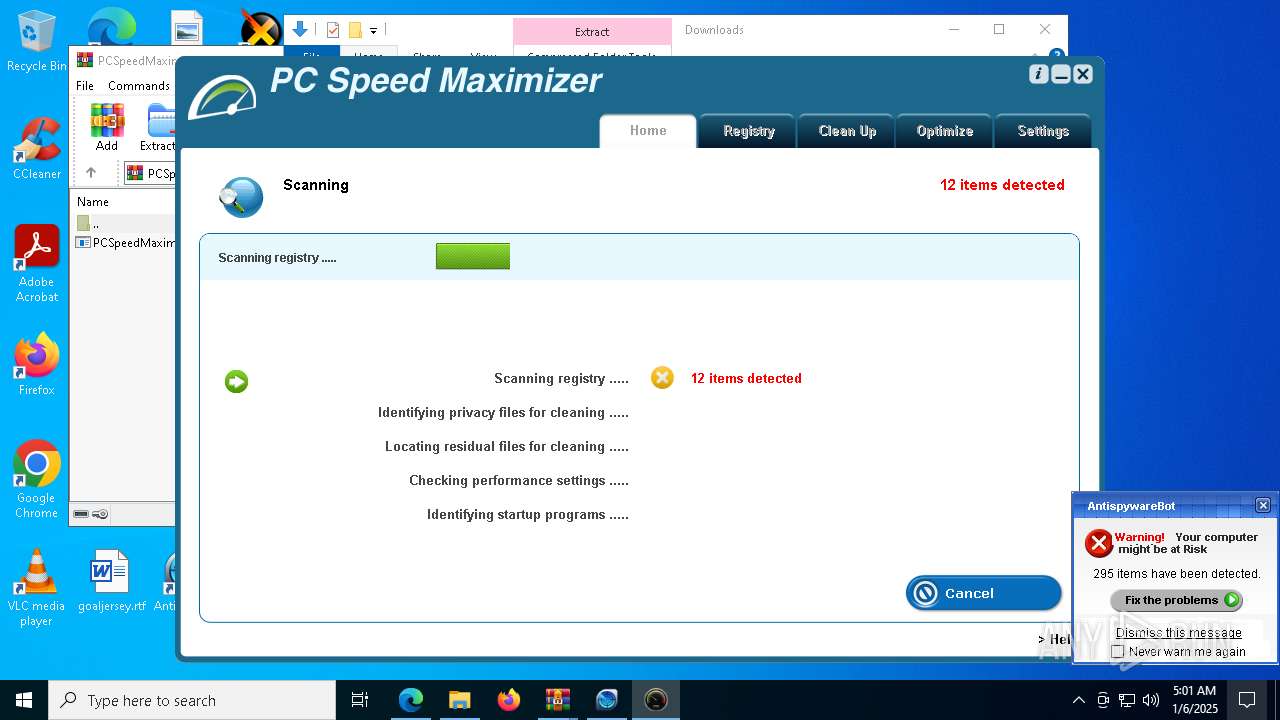Open Task View in taskbar

pyautogui.click(x=360, y=700)
